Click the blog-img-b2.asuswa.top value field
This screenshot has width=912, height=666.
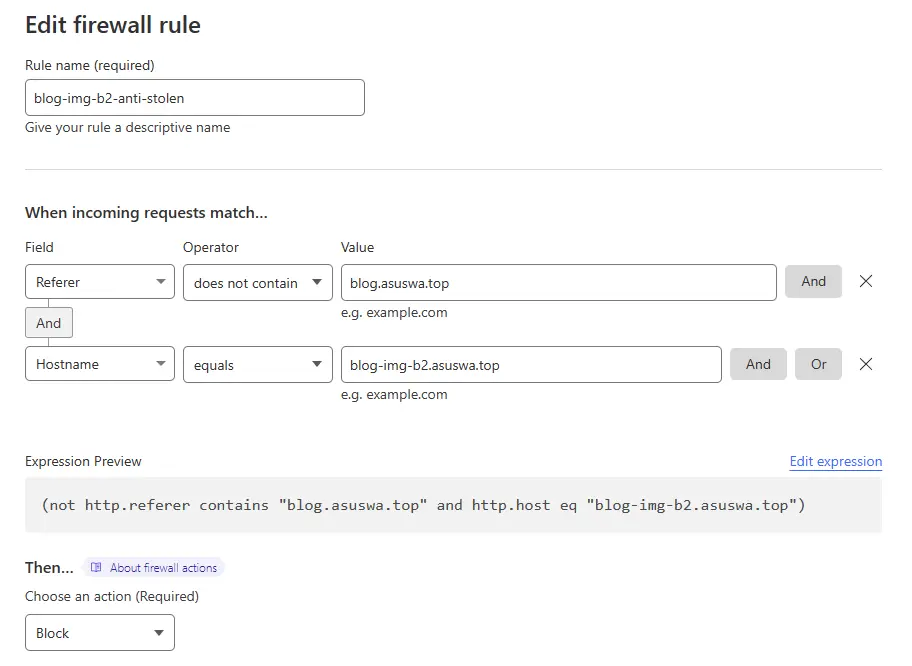point(530,365)
